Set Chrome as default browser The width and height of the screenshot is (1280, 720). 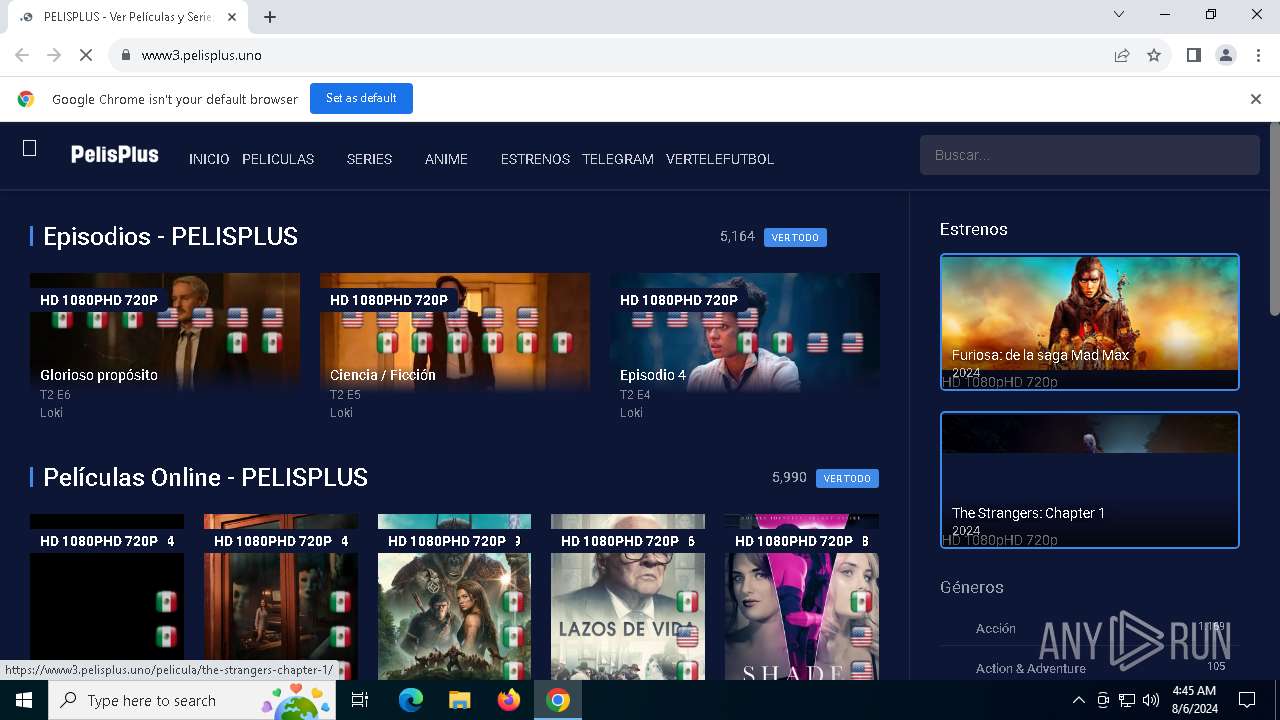coord(361,98)
